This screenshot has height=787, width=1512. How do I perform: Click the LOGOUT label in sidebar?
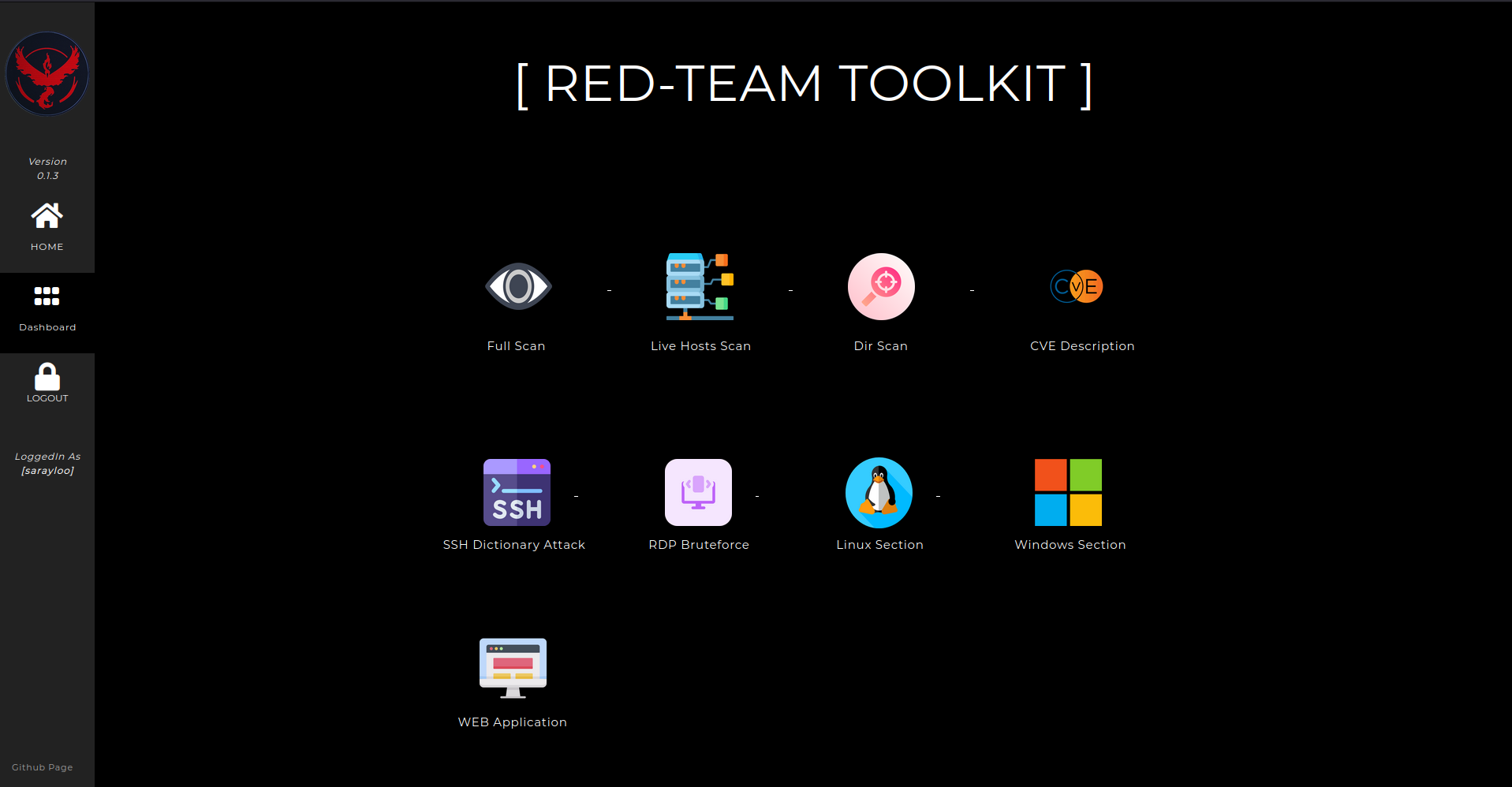pyautogui.click(x=47, y=398)
